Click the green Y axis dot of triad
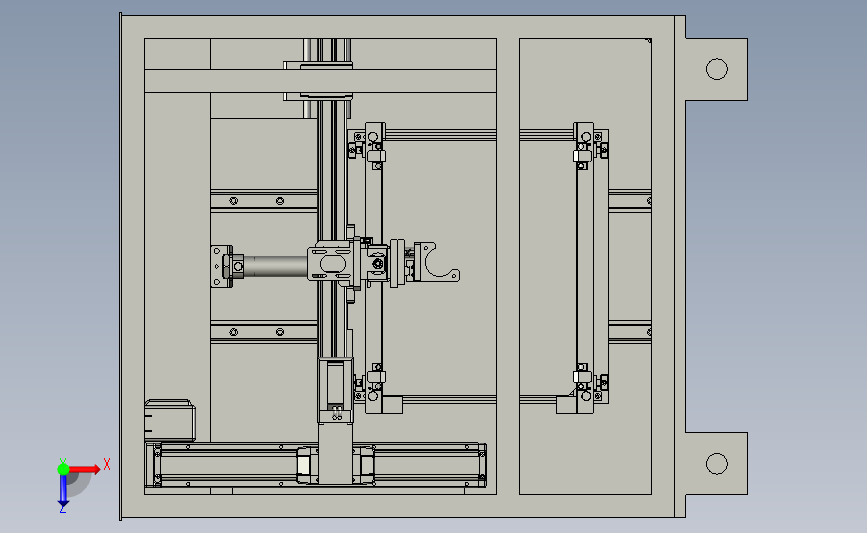 pos(63,469)
